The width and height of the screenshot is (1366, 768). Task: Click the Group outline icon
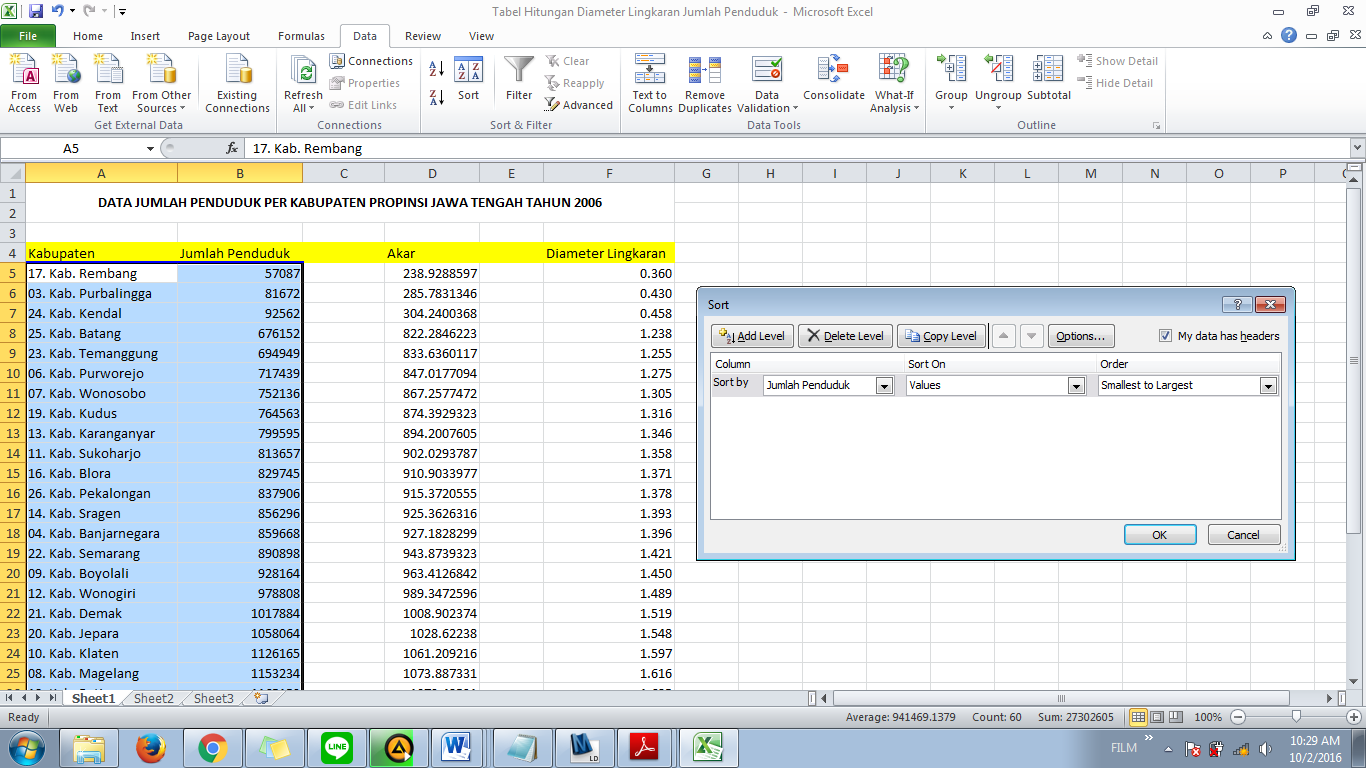point(951,84)
